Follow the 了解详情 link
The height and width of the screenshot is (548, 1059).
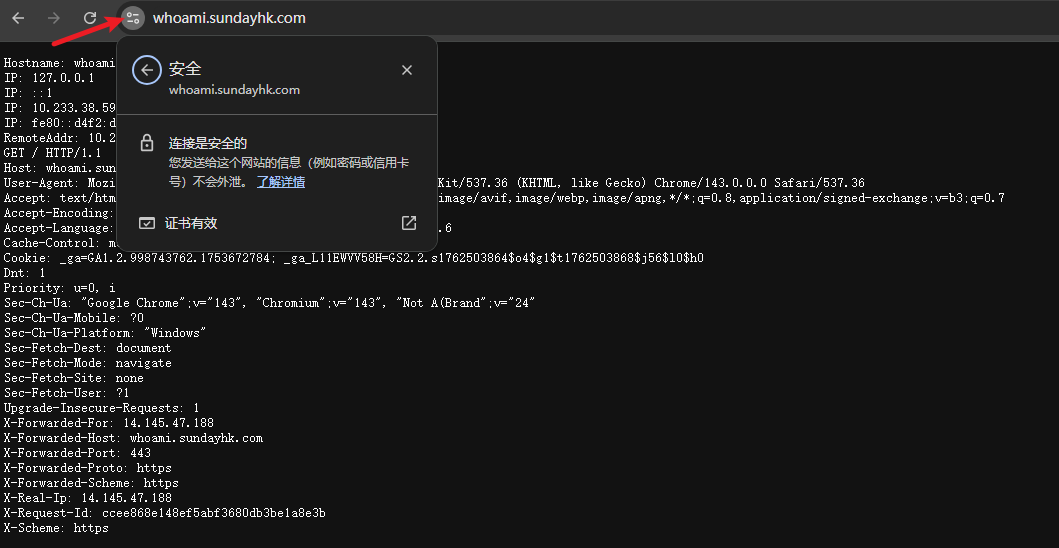pyautogui.click(x=281, y=182)
